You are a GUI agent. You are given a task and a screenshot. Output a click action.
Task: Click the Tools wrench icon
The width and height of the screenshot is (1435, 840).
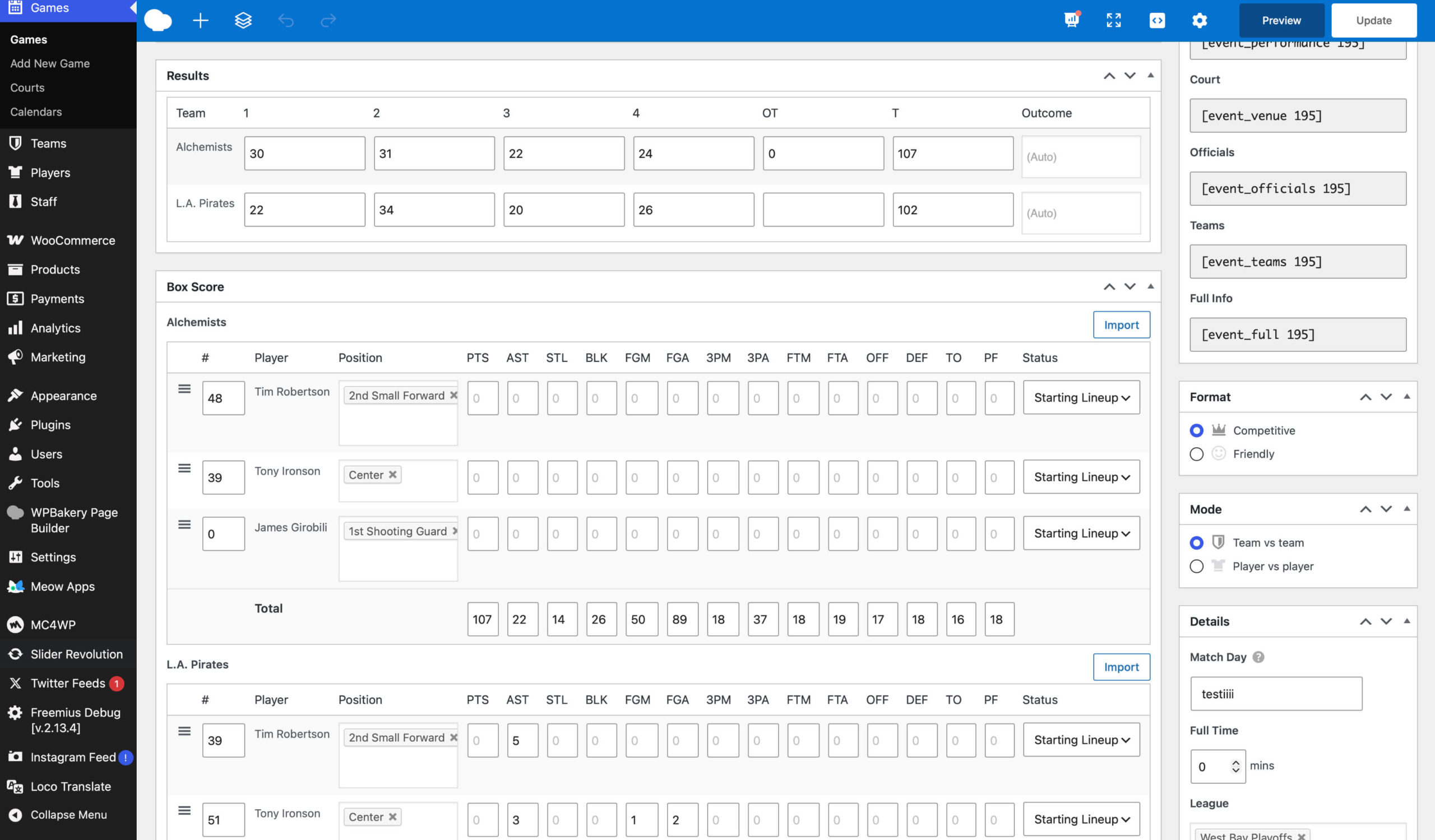15,482
